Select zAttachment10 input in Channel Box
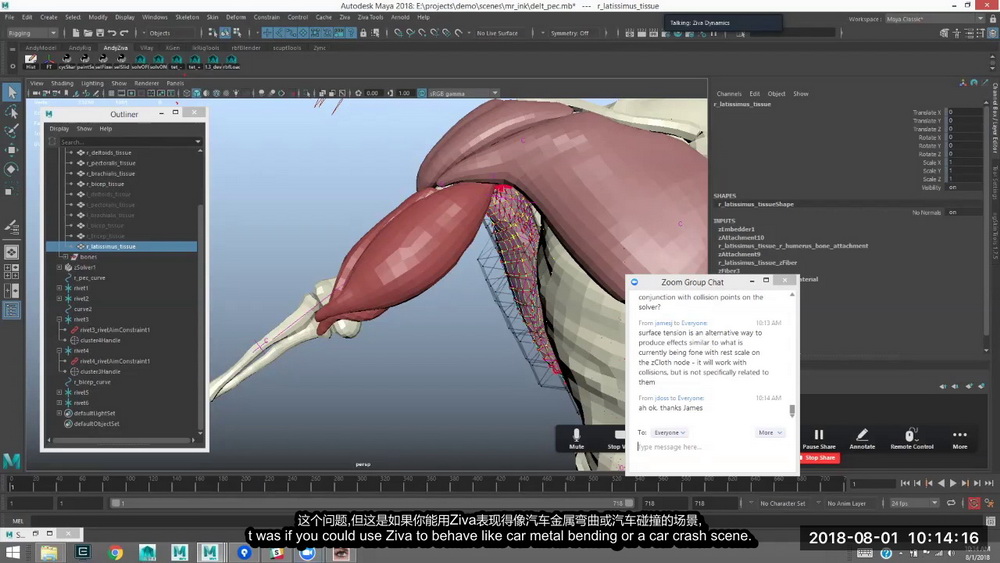Screen dimensions: 1000x563 [x=740, y=238]
